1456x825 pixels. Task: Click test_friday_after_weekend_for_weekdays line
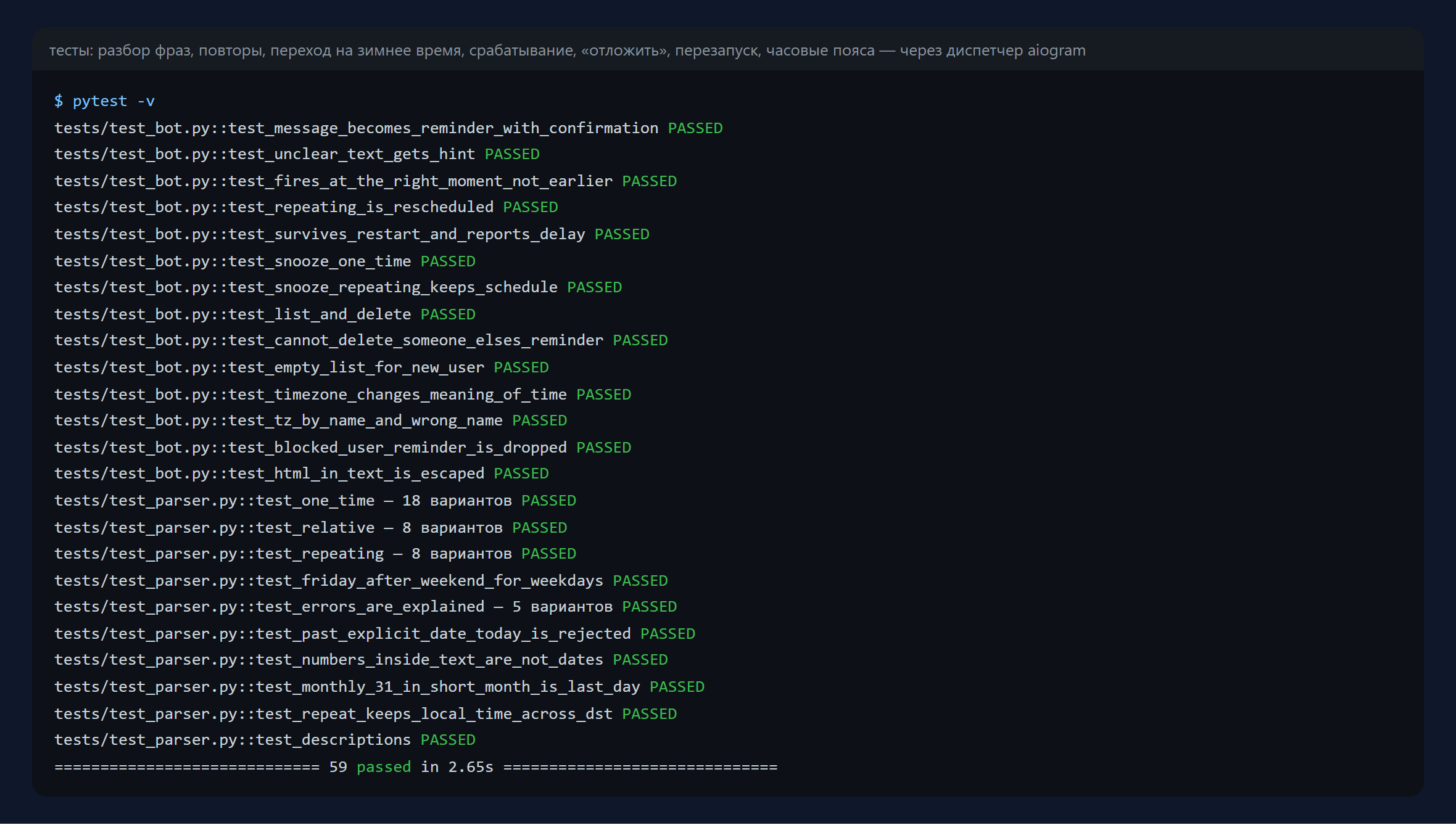pyautogui.click(x=361, y=581)
